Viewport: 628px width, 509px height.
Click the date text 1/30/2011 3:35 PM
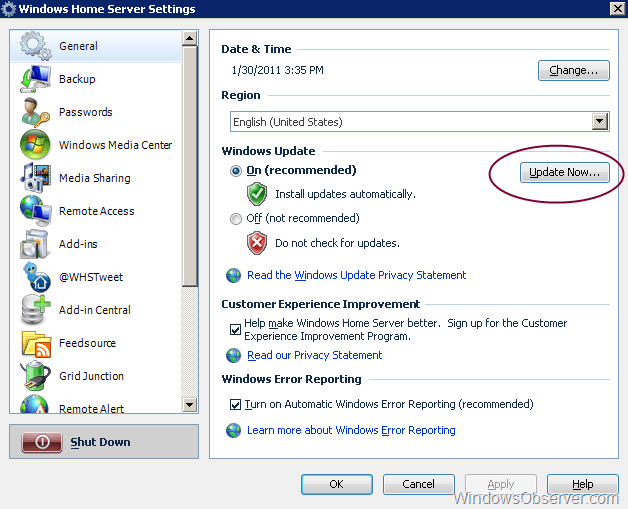coord(278,70)
